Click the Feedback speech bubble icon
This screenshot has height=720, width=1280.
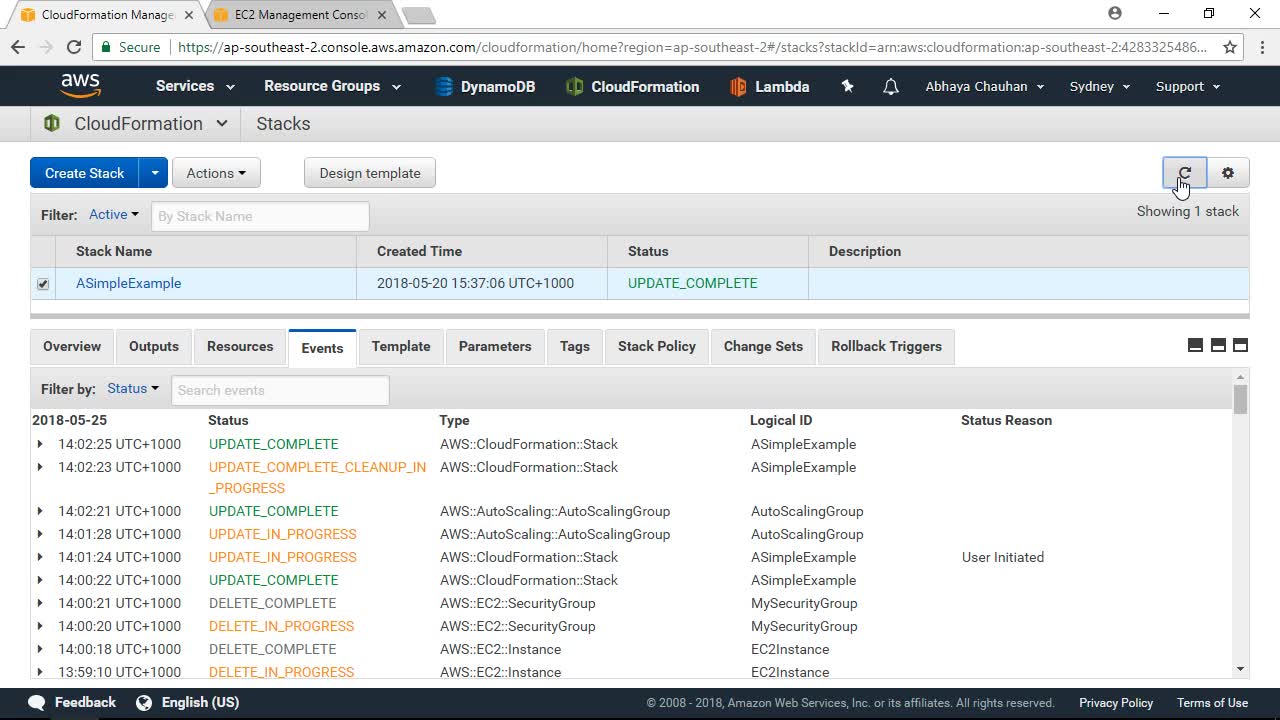pyautogui.click(x=37, y=702)
